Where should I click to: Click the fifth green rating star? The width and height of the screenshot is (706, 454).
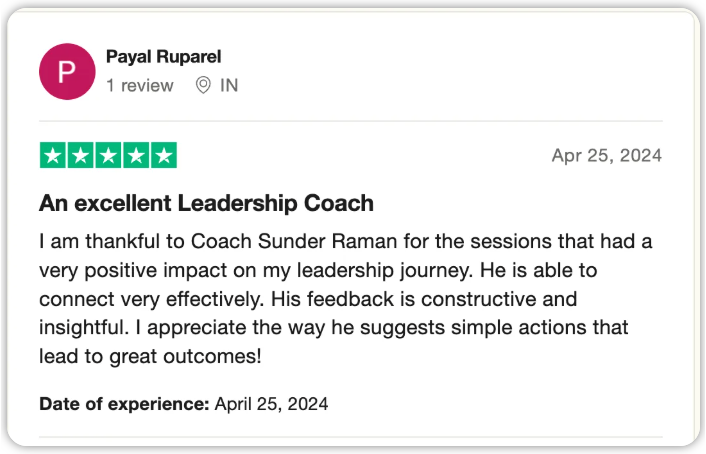pos(164,155)
